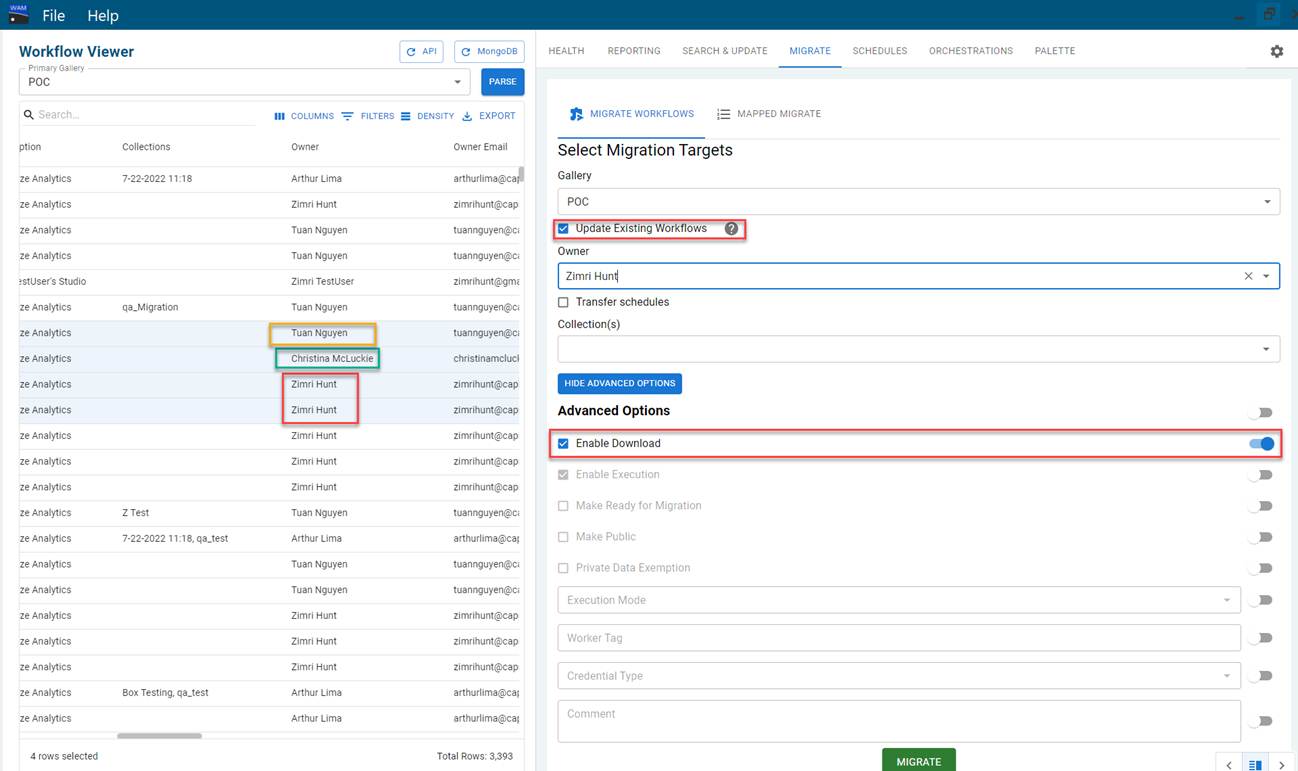Click the Update Existing Workflows help icon
Screen dimensions: 1298x771
731,229
